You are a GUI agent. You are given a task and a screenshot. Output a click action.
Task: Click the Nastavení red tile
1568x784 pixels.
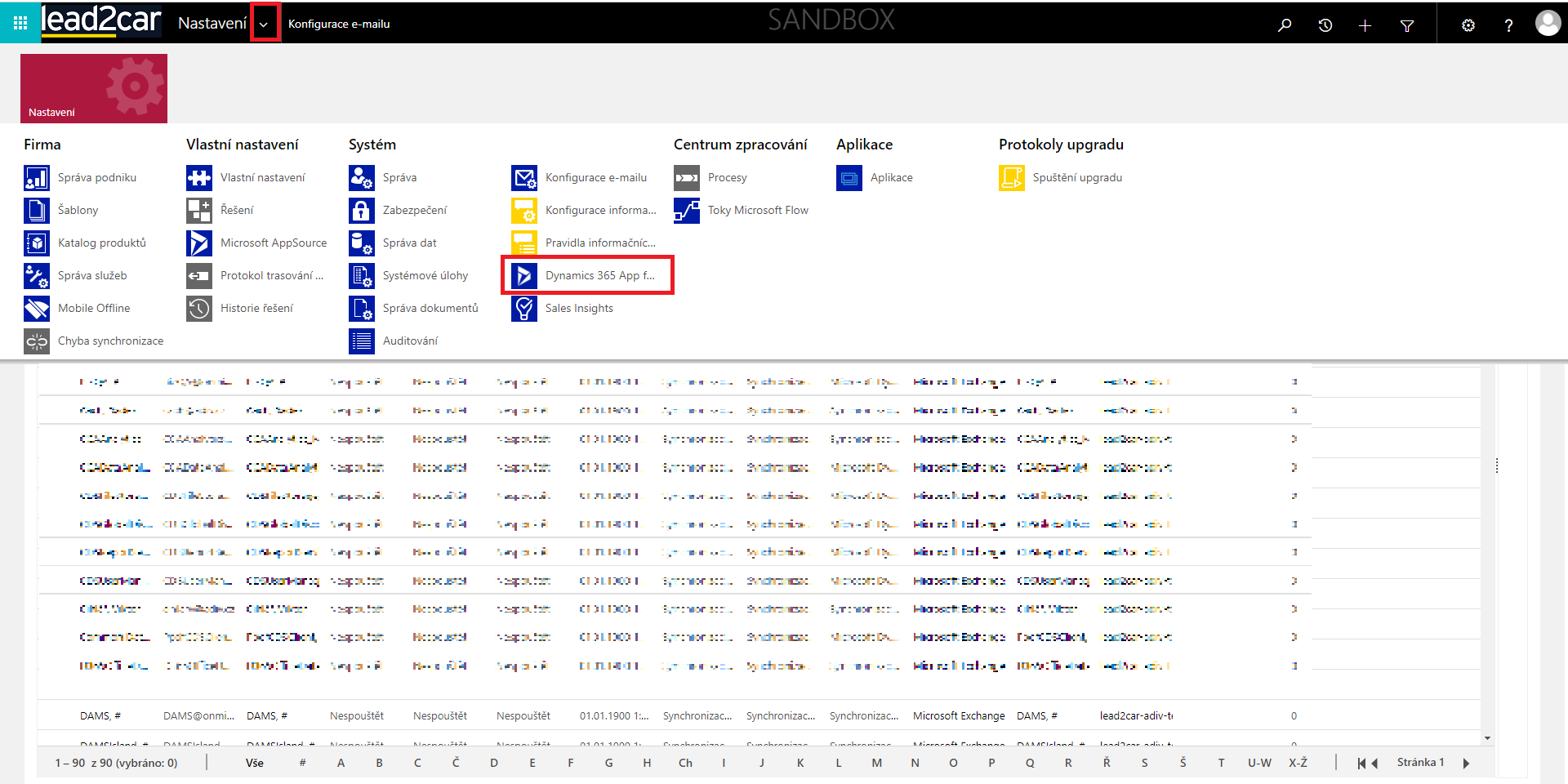94,88
